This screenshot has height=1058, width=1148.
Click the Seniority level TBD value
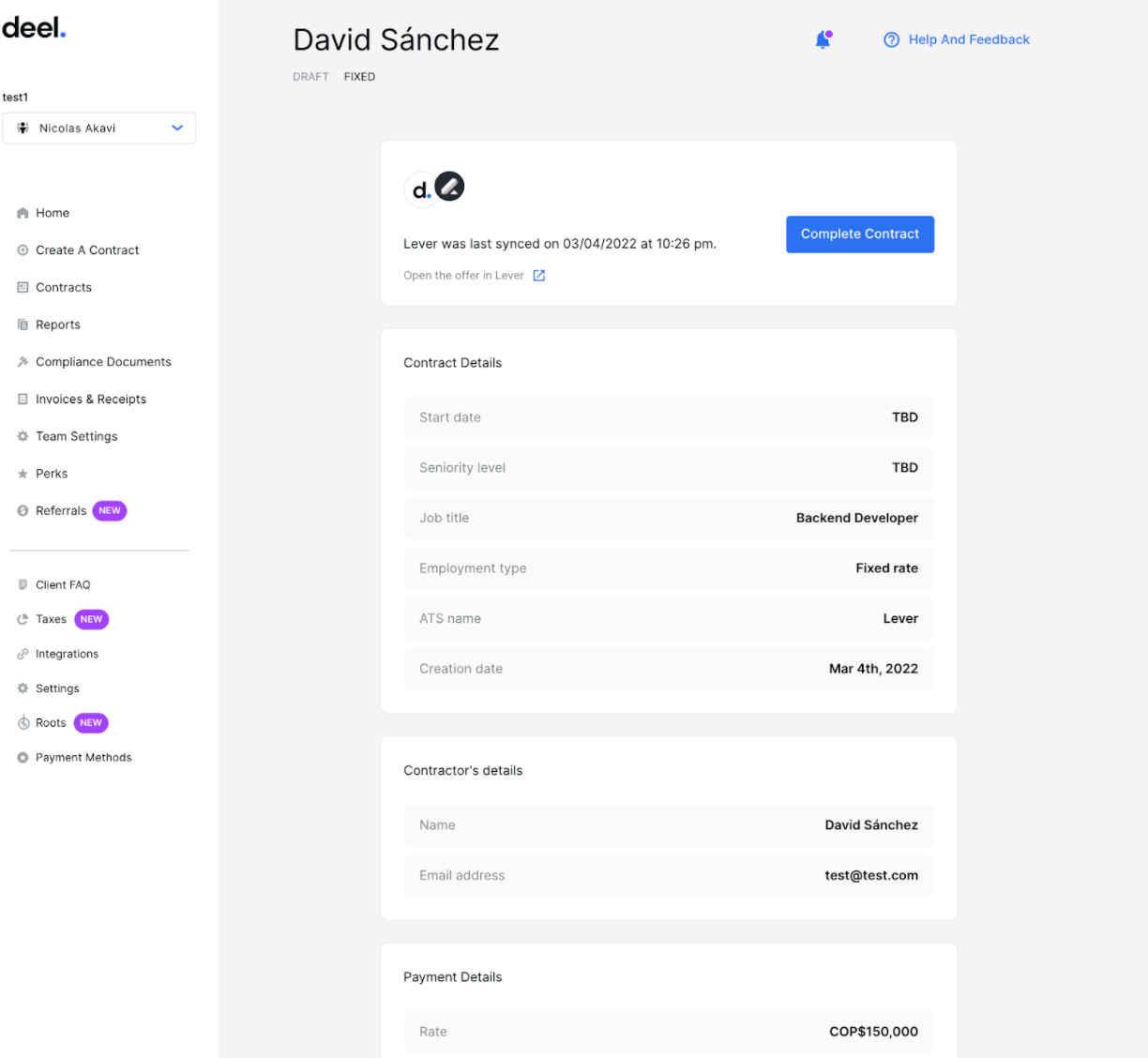905,468
